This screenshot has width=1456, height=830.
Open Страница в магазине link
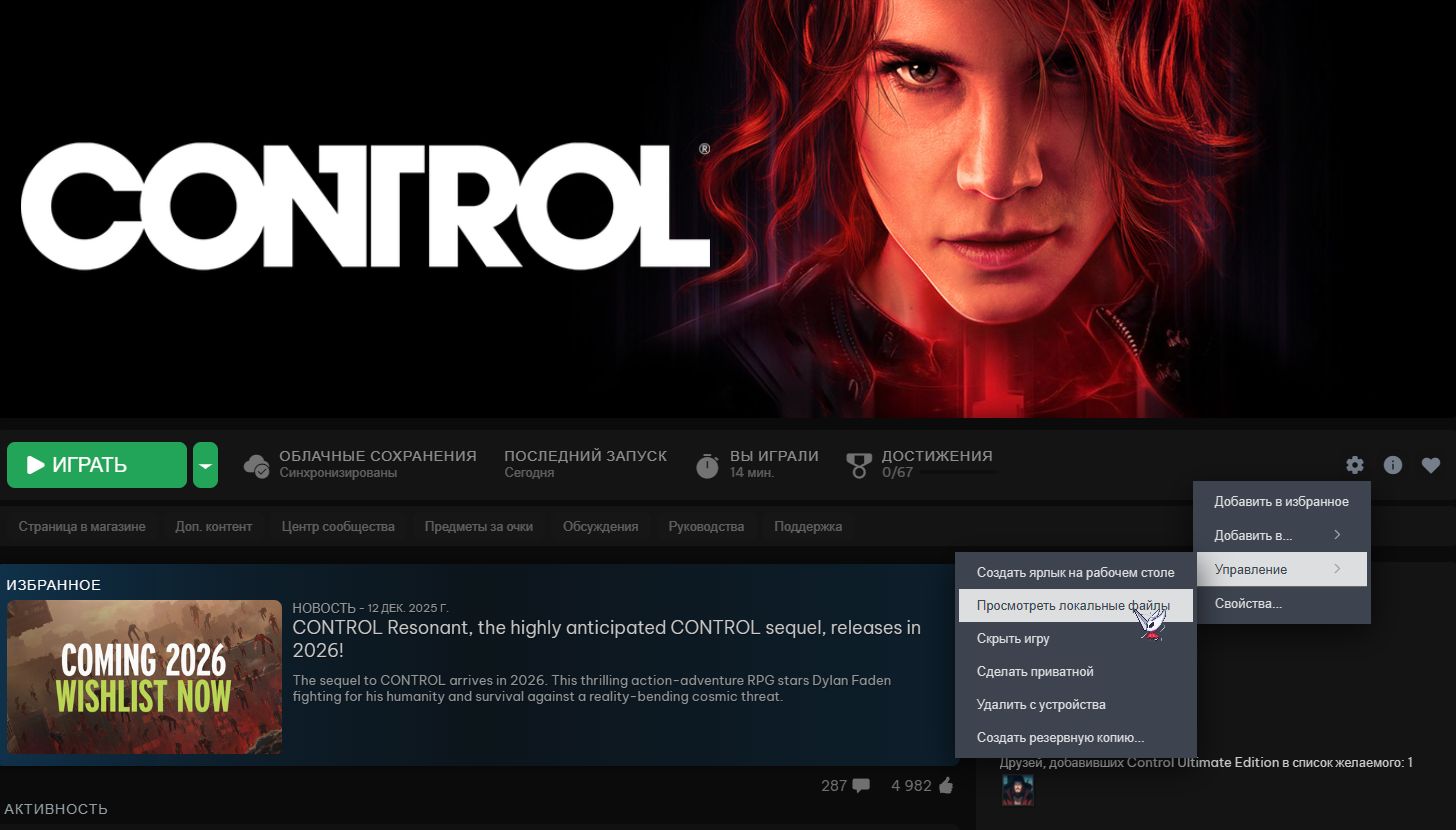tap(82, 526)
